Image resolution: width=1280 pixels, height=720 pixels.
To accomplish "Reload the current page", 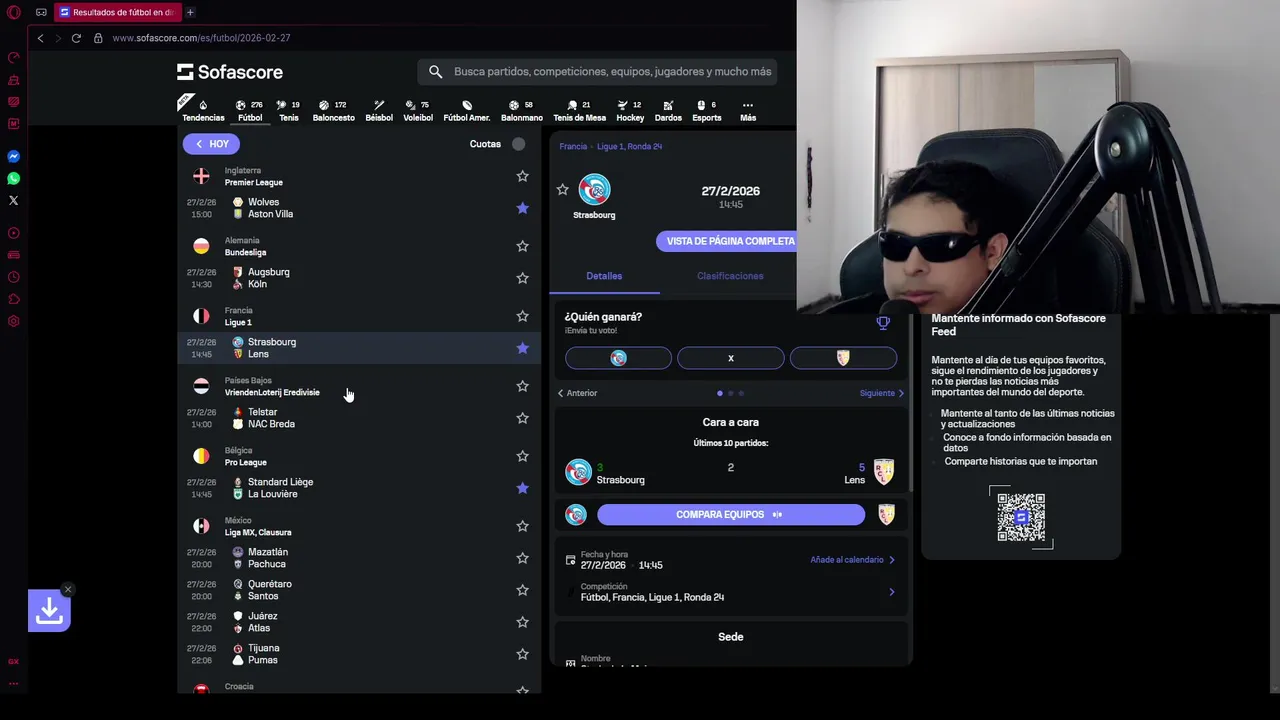I will pos(76,38).
